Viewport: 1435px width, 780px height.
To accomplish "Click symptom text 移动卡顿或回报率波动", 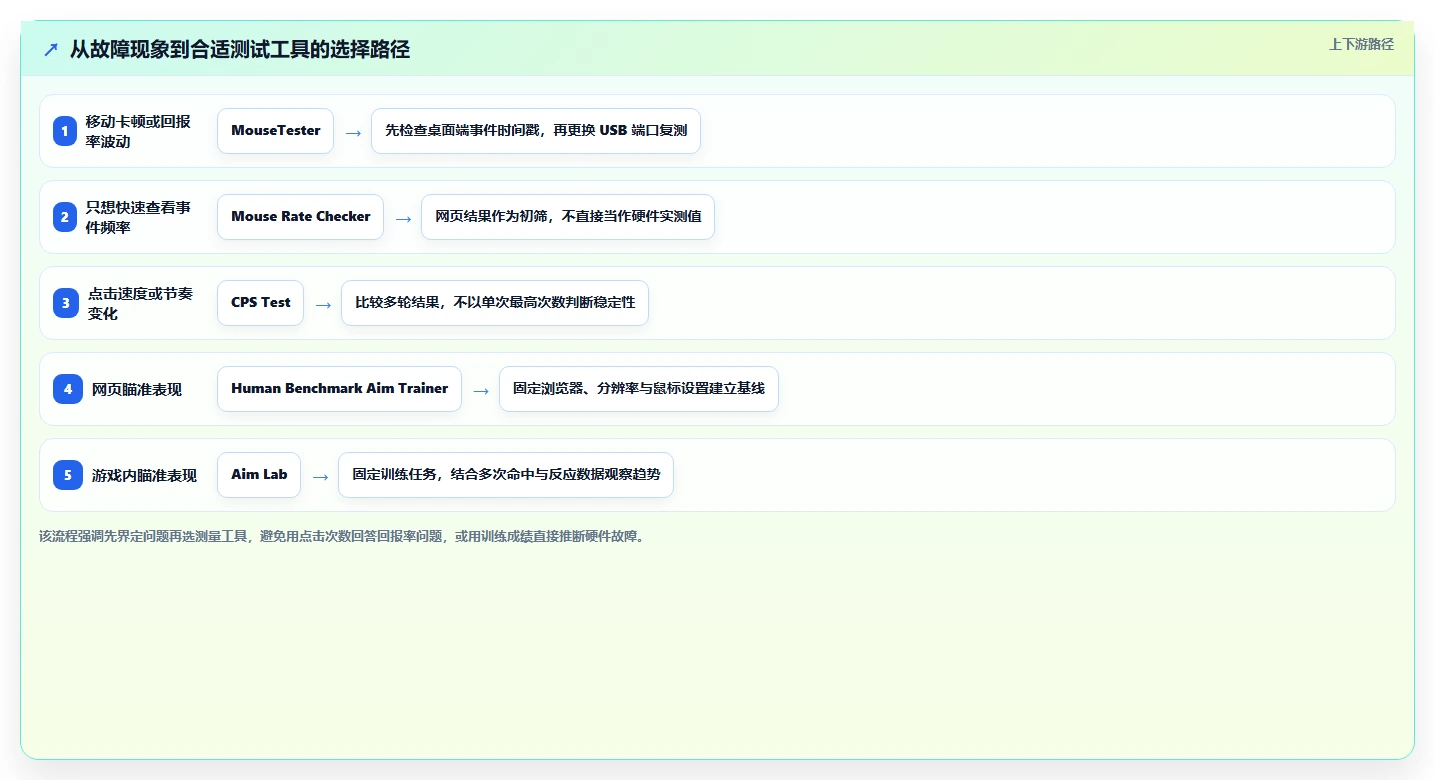I will 138,131.
